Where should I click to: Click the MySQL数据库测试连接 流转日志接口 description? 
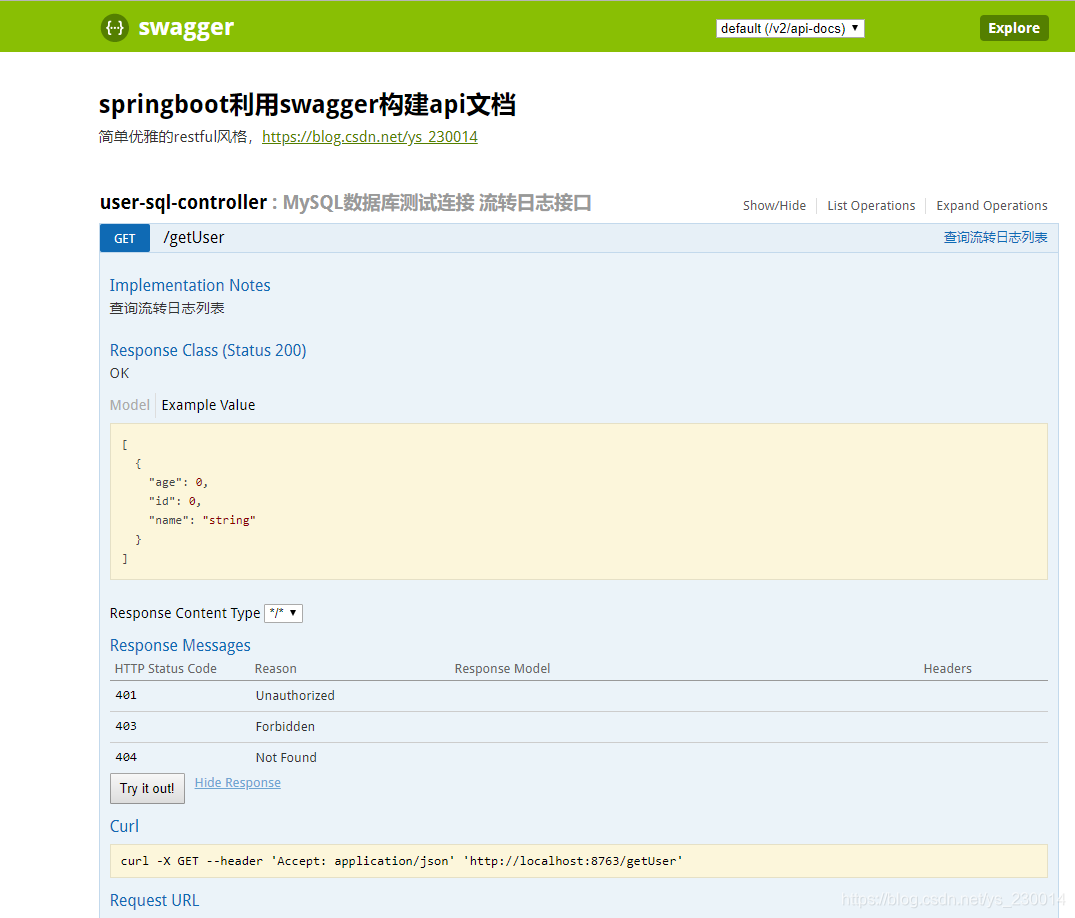pyautogui.click(x=437, y=203)
